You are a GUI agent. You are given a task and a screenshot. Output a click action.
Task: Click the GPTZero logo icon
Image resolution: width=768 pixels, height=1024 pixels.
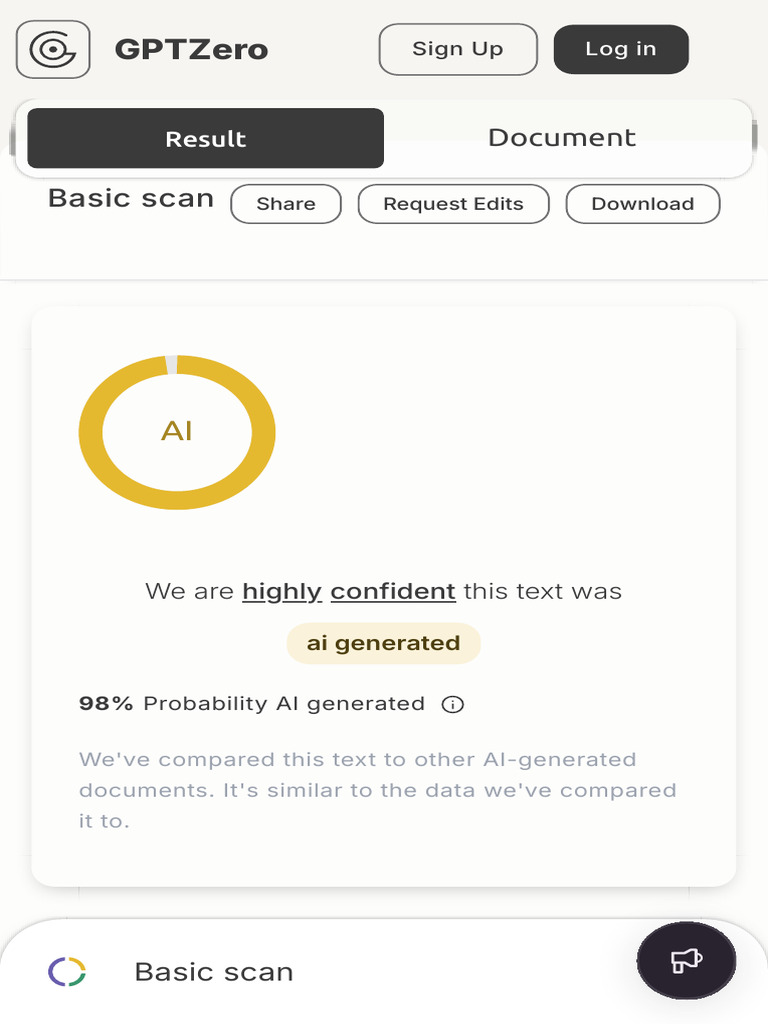[x=53, y=49]
